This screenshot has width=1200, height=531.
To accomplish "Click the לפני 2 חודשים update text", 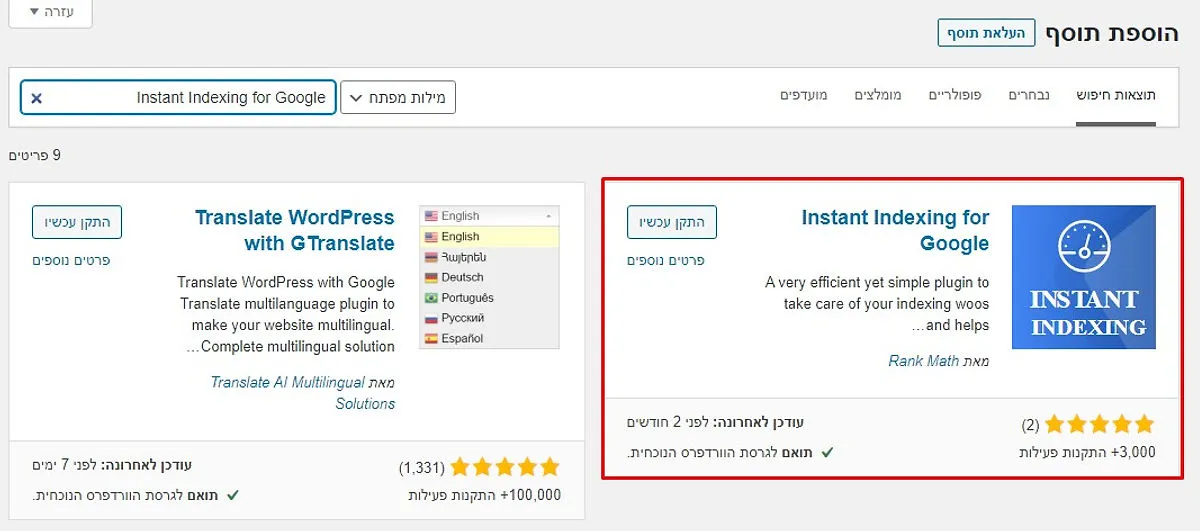I will [x=670, y=423].
